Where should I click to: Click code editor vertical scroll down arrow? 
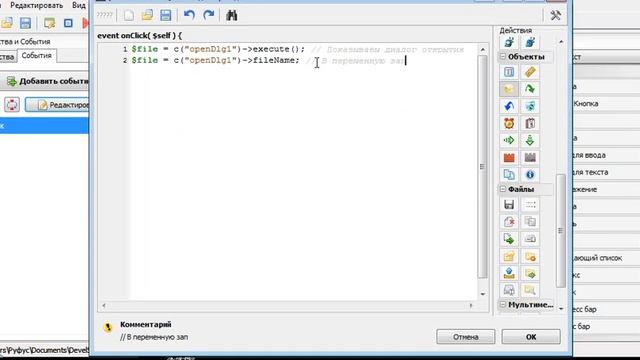483,294
